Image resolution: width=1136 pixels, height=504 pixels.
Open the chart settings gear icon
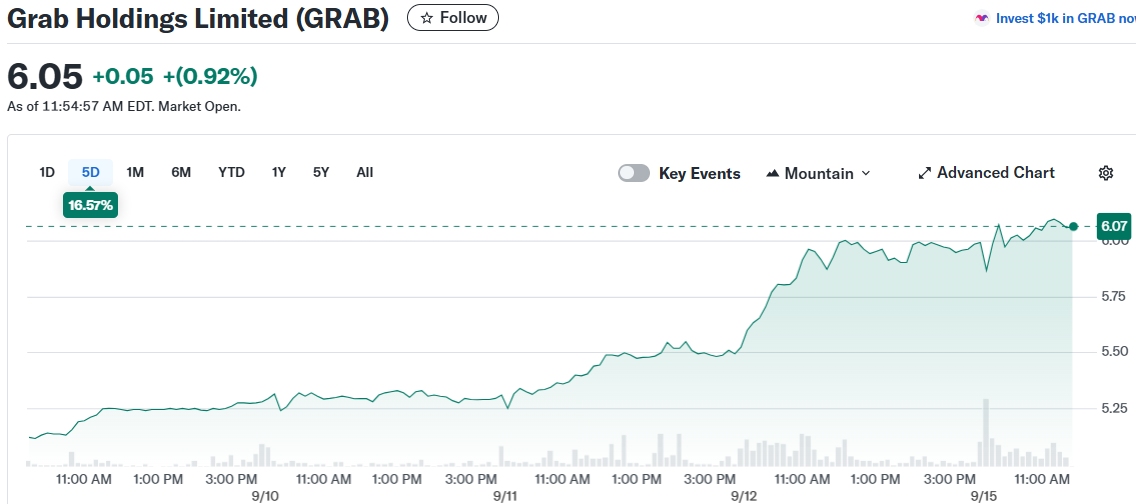pyautogui.click(x=1106, y=173)
